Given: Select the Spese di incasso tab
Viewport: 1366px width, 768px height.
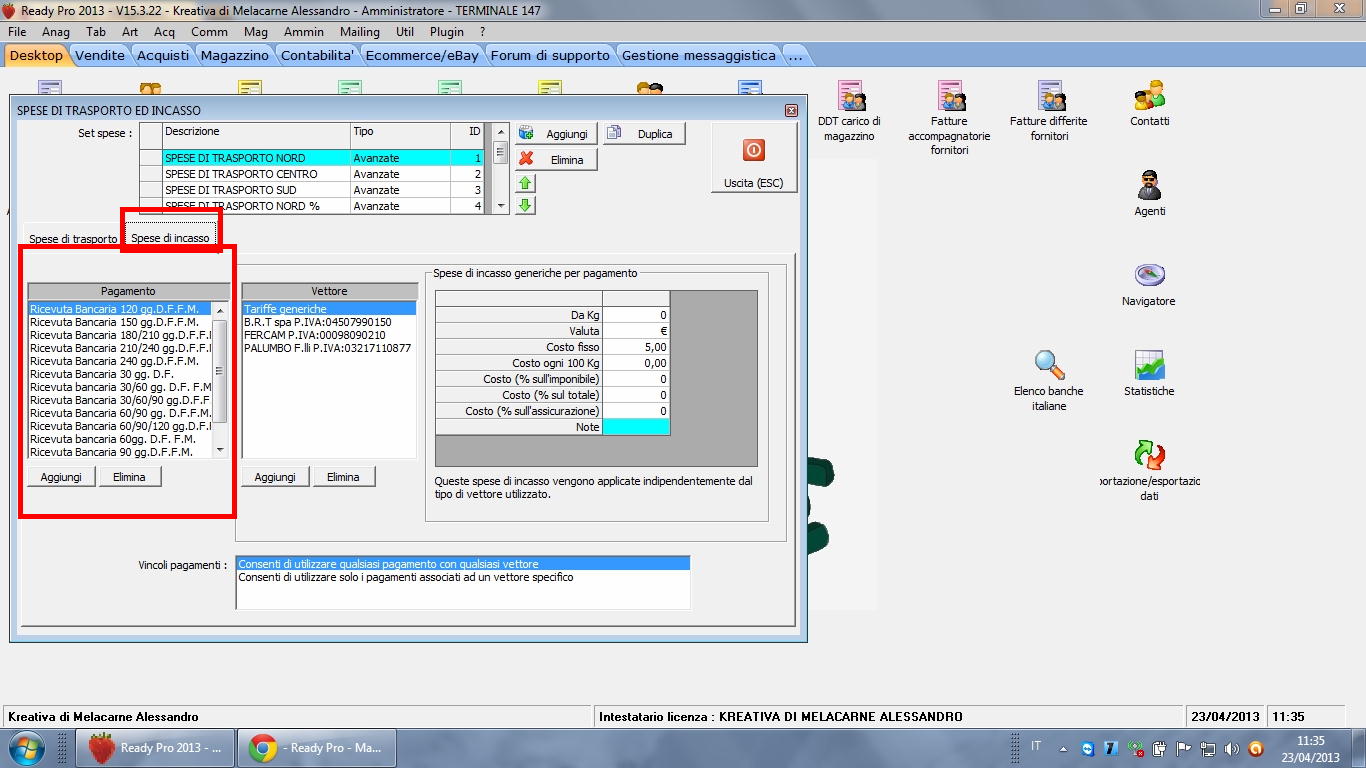Looking at the screenshot, I should pos(170,238).
